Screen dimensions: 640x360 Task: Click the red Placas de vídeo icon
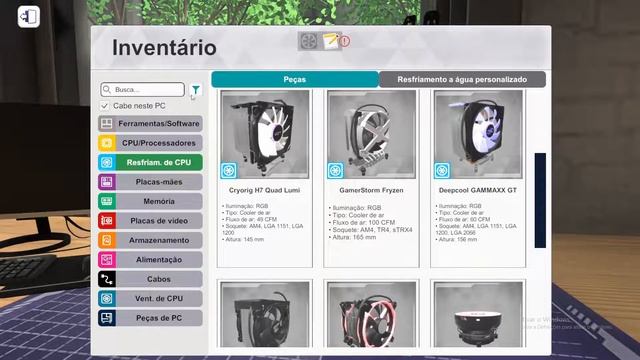pos(107,221)
